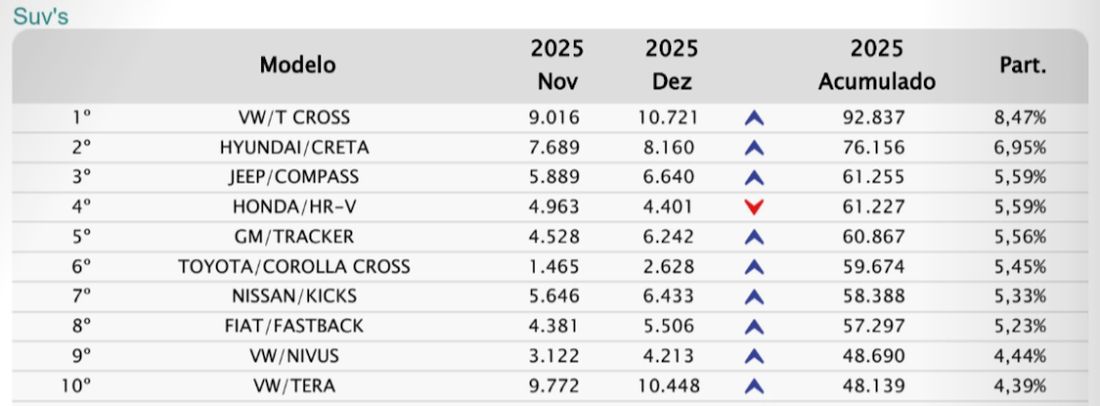This screenshot has height=406, width=1100.
Task: Click the blue up arrow for HYUNDAI/CRETA
Action: [754, 148]
